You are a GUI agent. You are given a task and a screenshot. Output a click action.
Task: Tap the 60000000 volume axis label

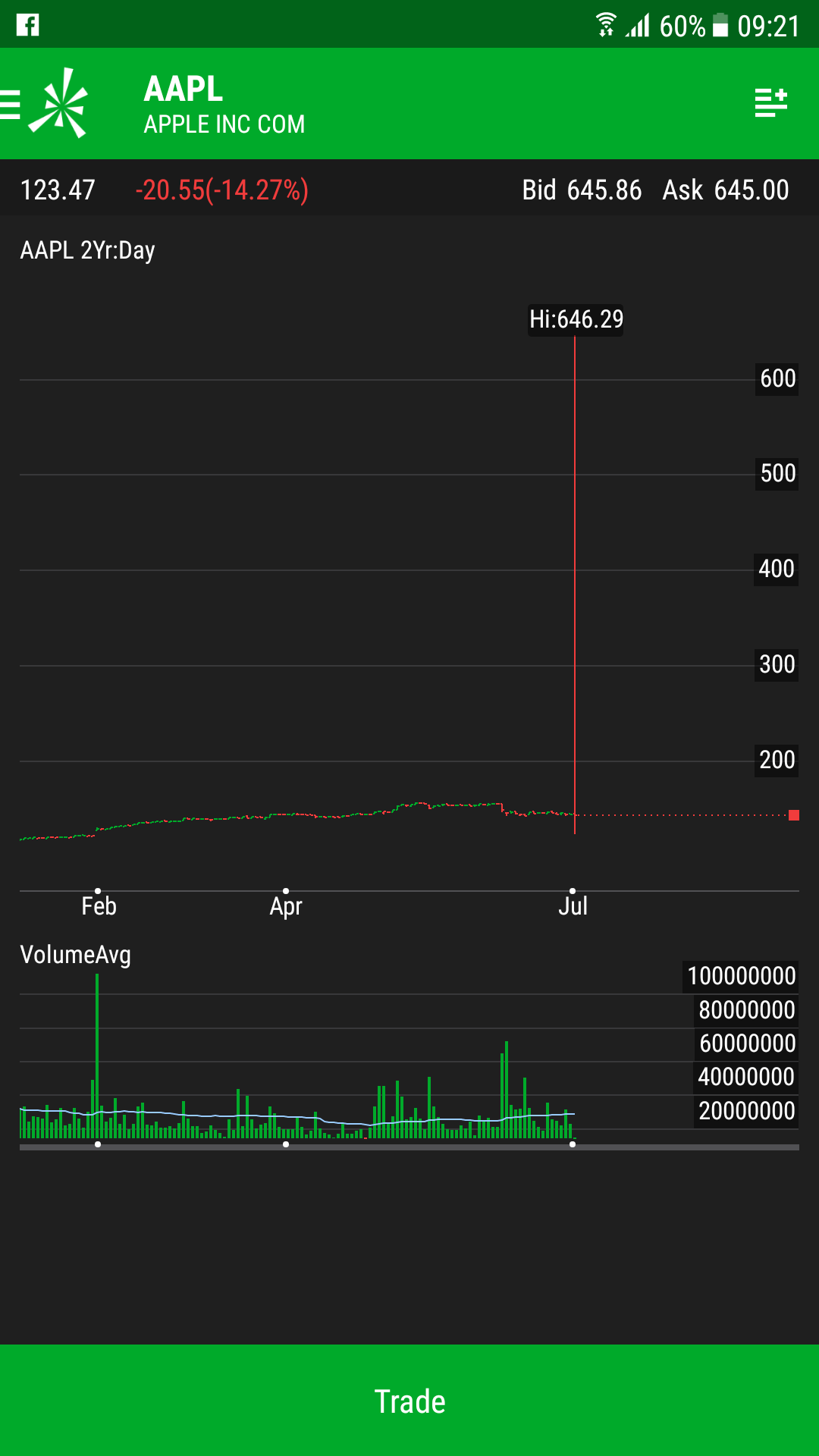click(x=747, y=1043)
